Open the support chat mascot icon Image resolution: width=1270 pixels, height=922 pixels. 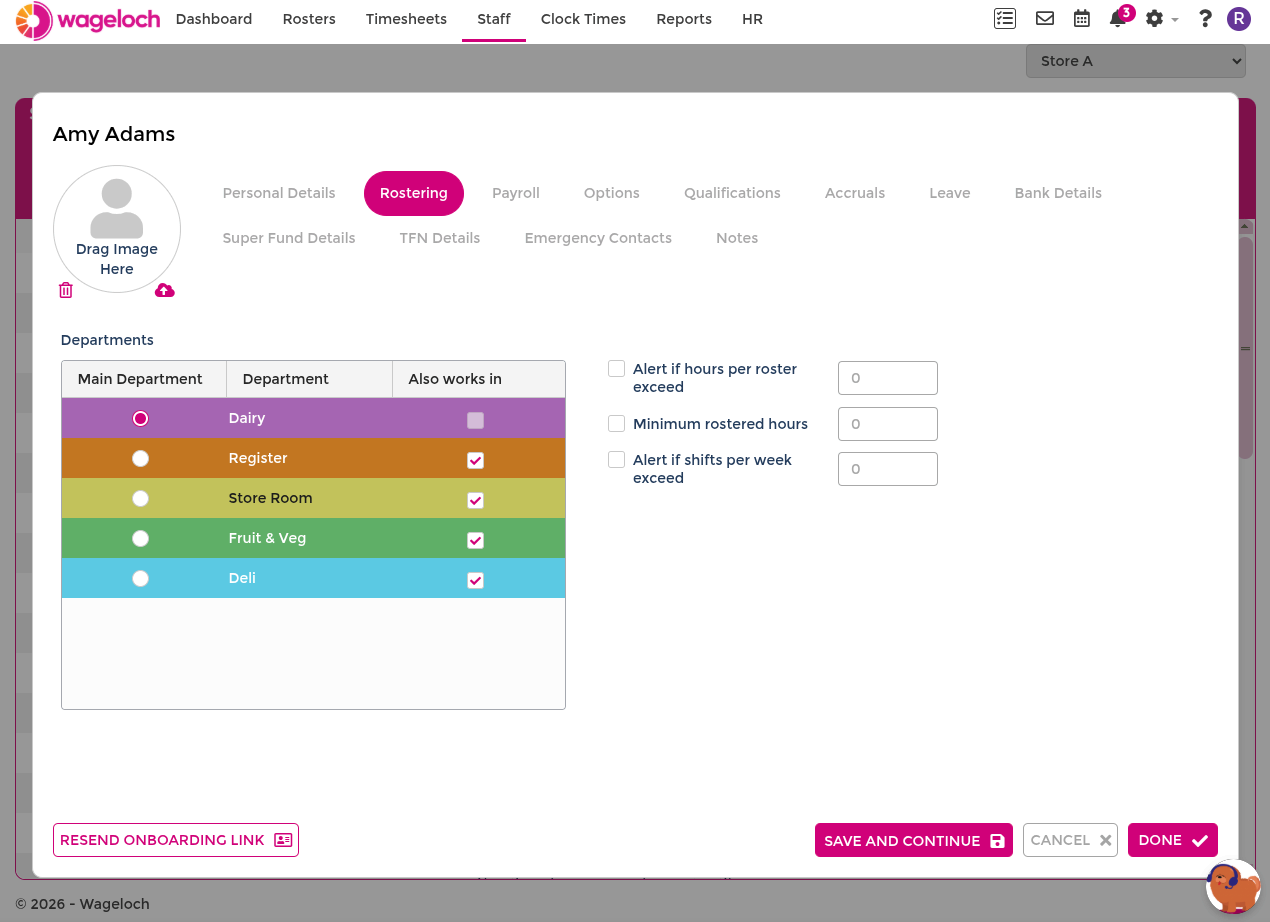1233,887
